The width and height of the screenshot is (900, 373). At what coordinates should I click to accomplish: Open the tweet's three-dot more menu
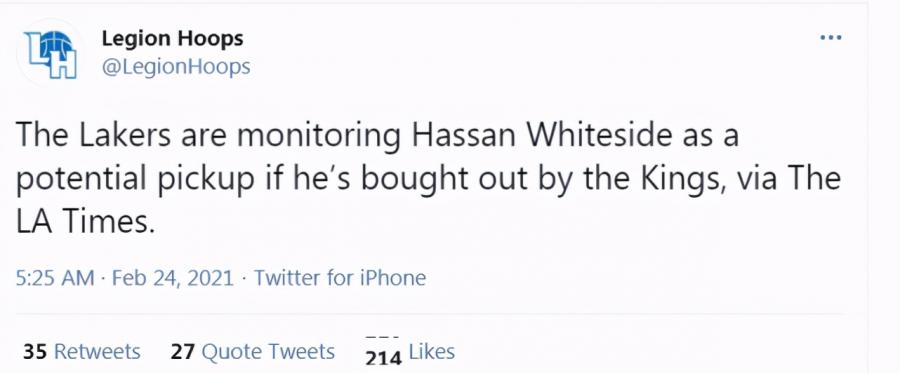click(x=831, y=38)
